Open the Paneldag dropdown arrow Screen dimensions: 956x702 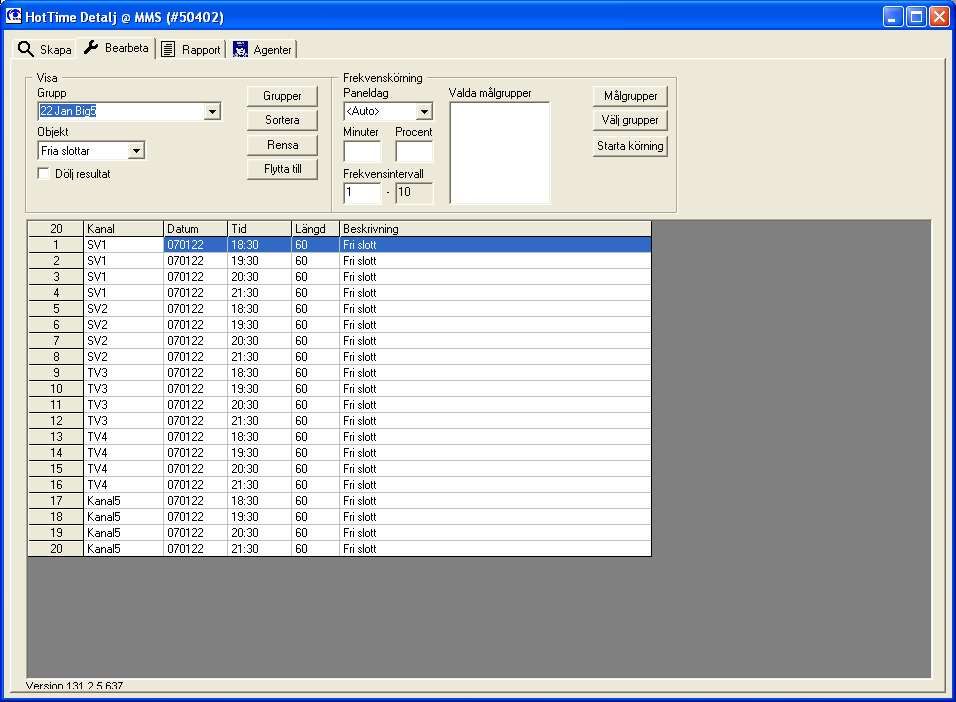pyautogui.click(x=424, y=112)
